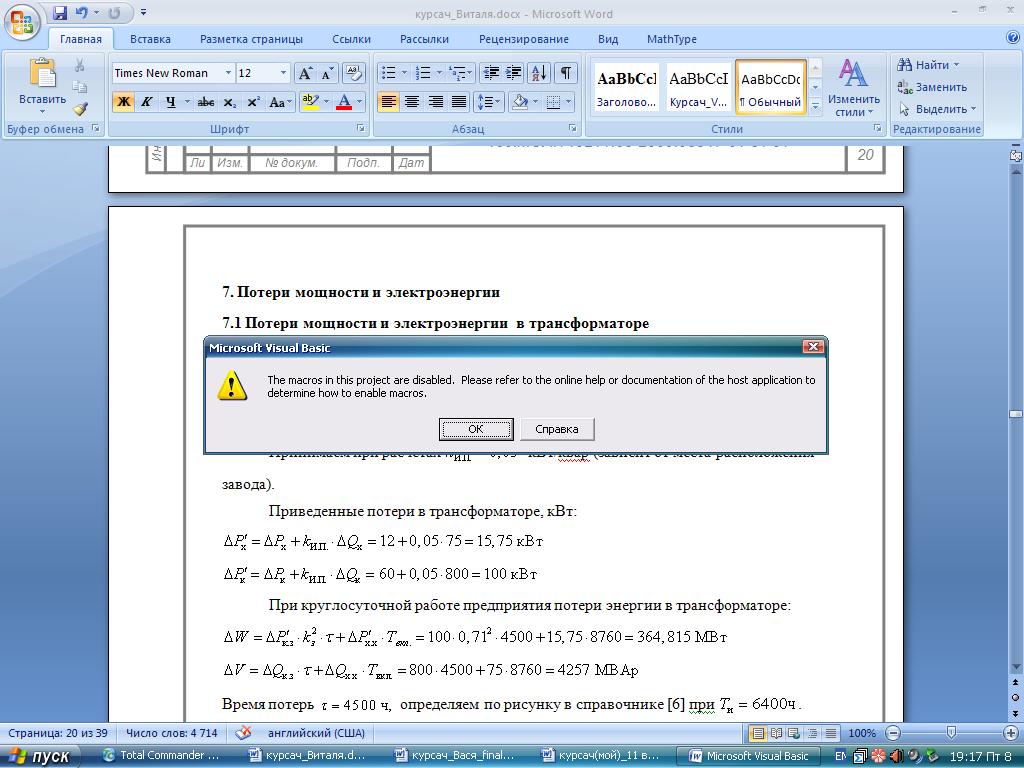Viewport: 1024px width, 768px height.
Task: Open the font size 12 dropdown
Action: [283, 72]
